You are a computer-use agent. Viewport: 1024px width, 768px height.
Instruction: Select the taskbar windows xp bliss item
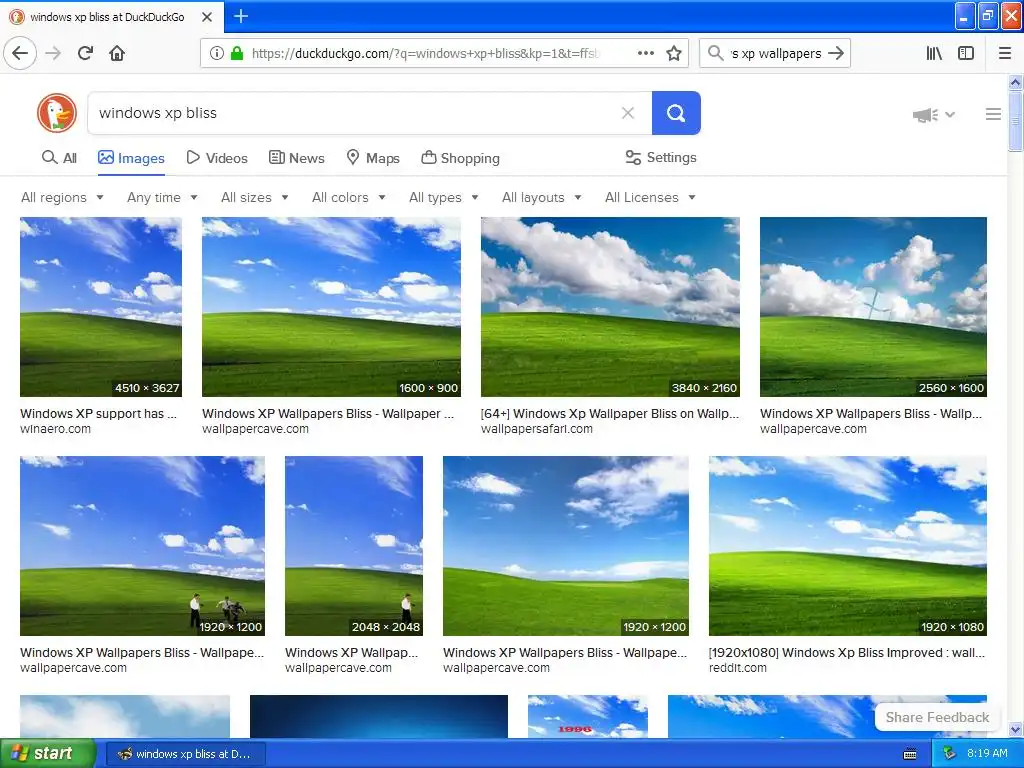tap(185, 754)
